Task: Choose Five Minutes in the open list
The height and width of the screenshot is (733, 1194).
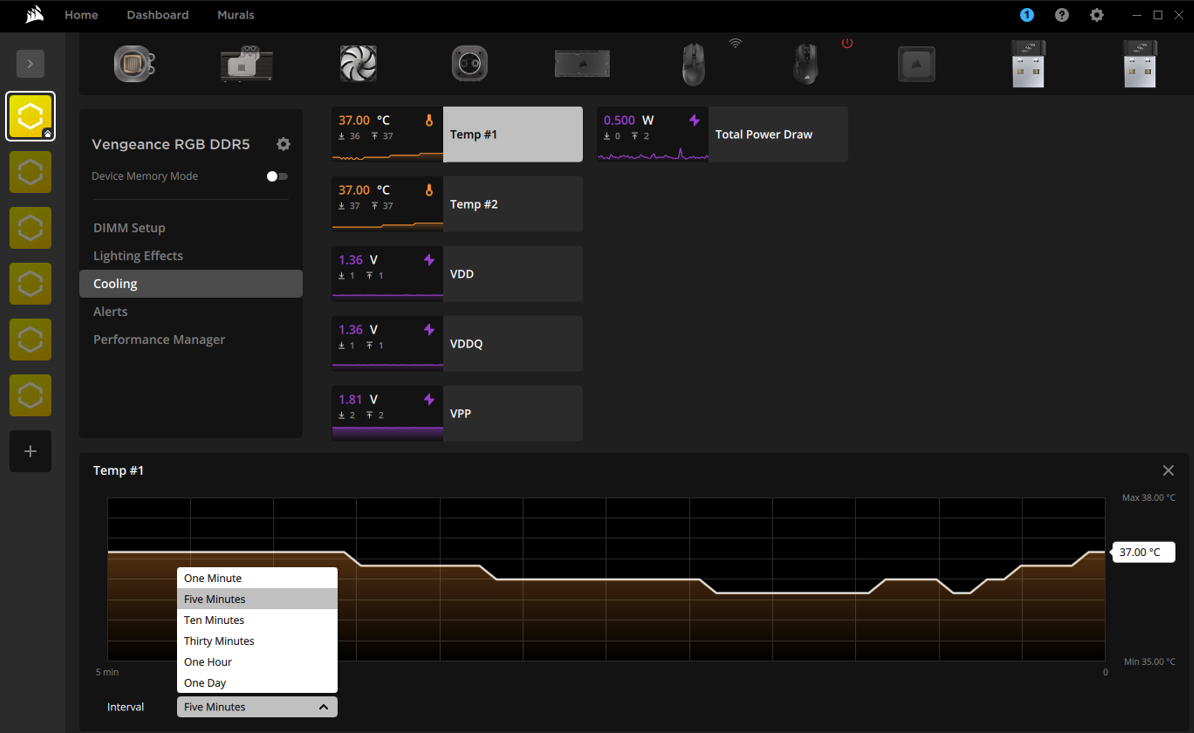Action: [x=257, y=599]
